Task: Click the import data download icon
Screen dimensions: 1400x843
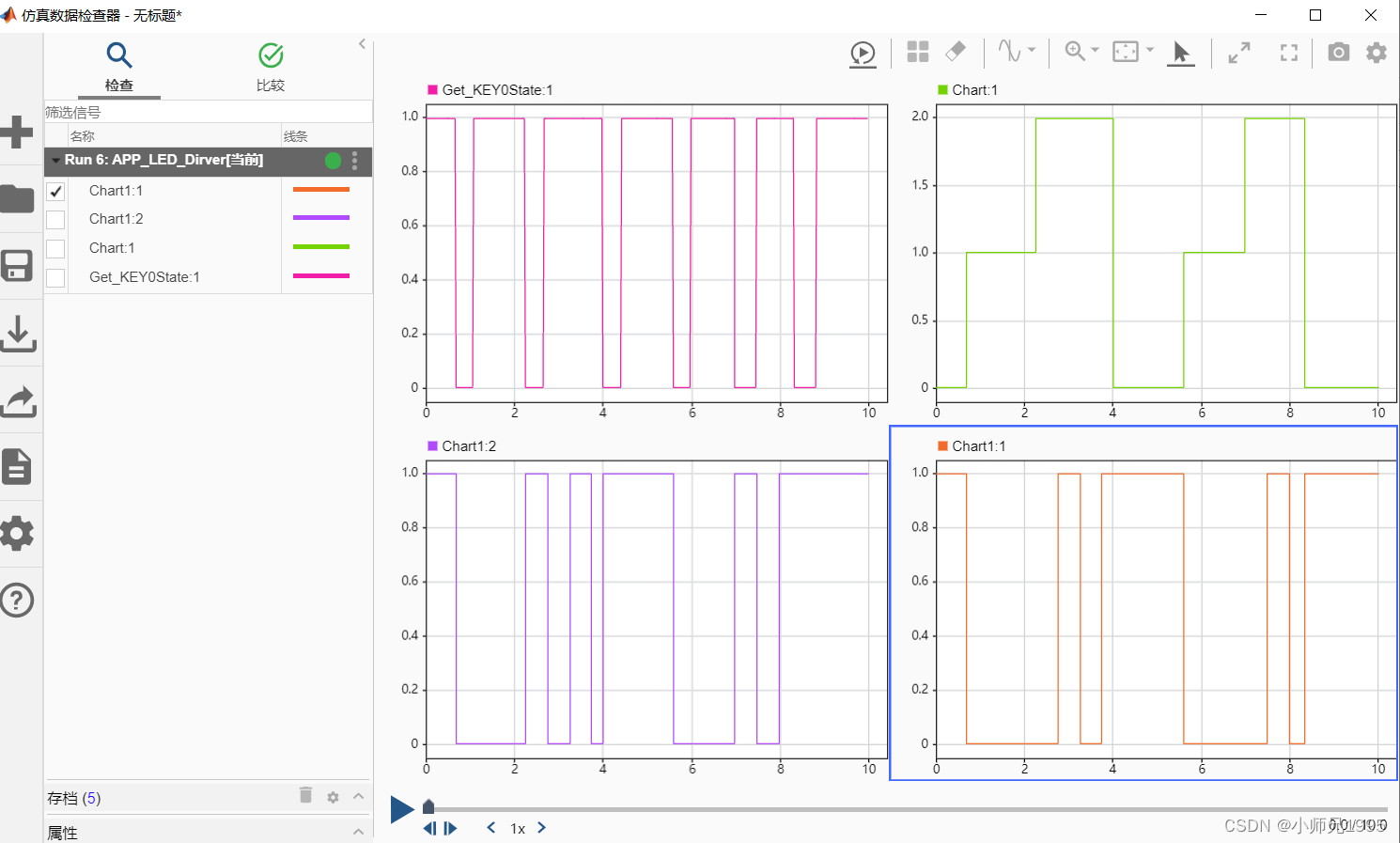Action: pyautogui.click(x=19, y=333)
